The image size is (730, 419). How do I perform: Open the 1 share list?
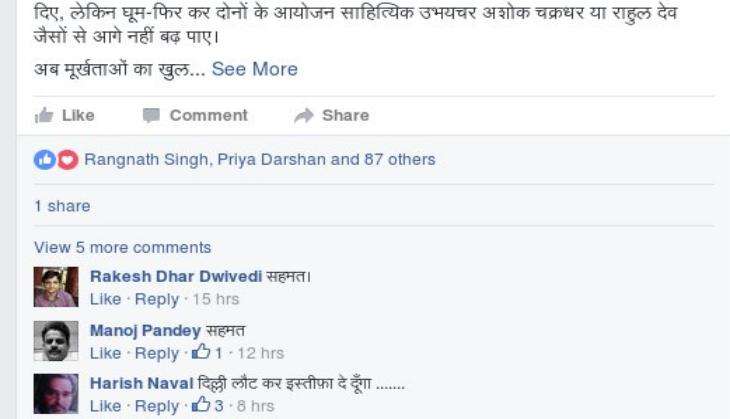[x=62, y=206]
